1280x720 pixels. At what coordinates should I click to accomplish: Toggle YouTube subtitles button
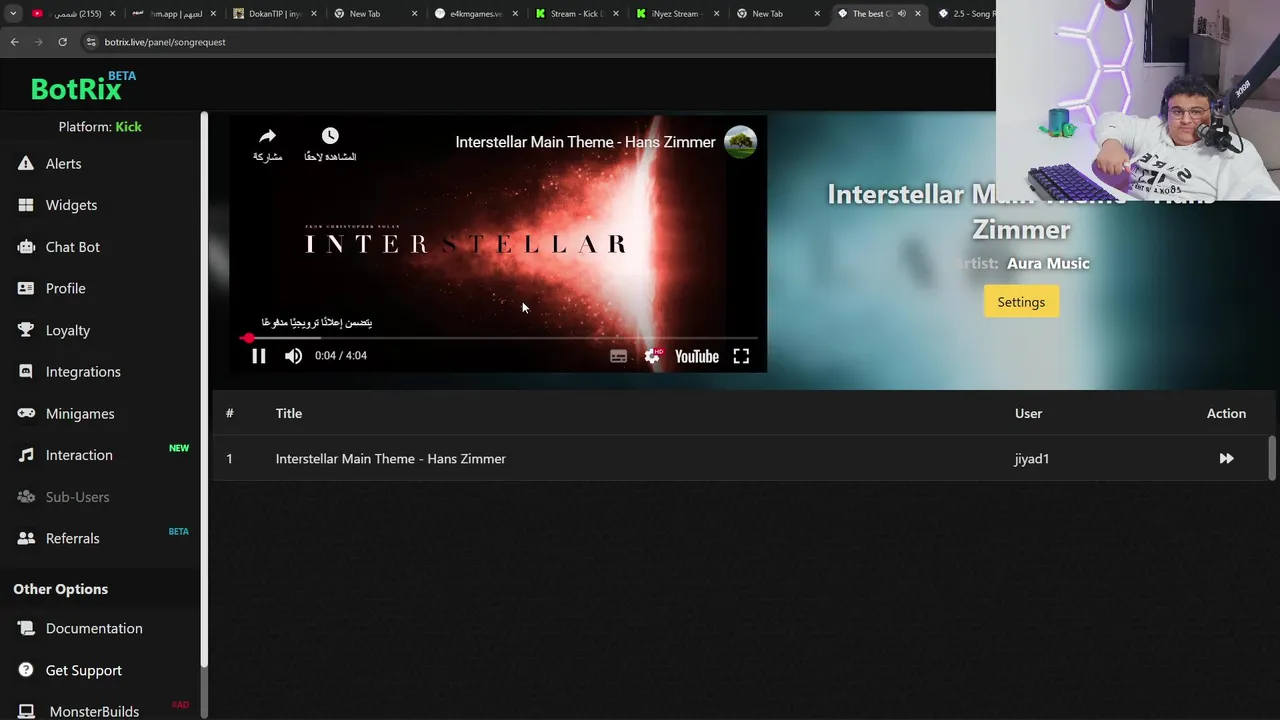618,356
